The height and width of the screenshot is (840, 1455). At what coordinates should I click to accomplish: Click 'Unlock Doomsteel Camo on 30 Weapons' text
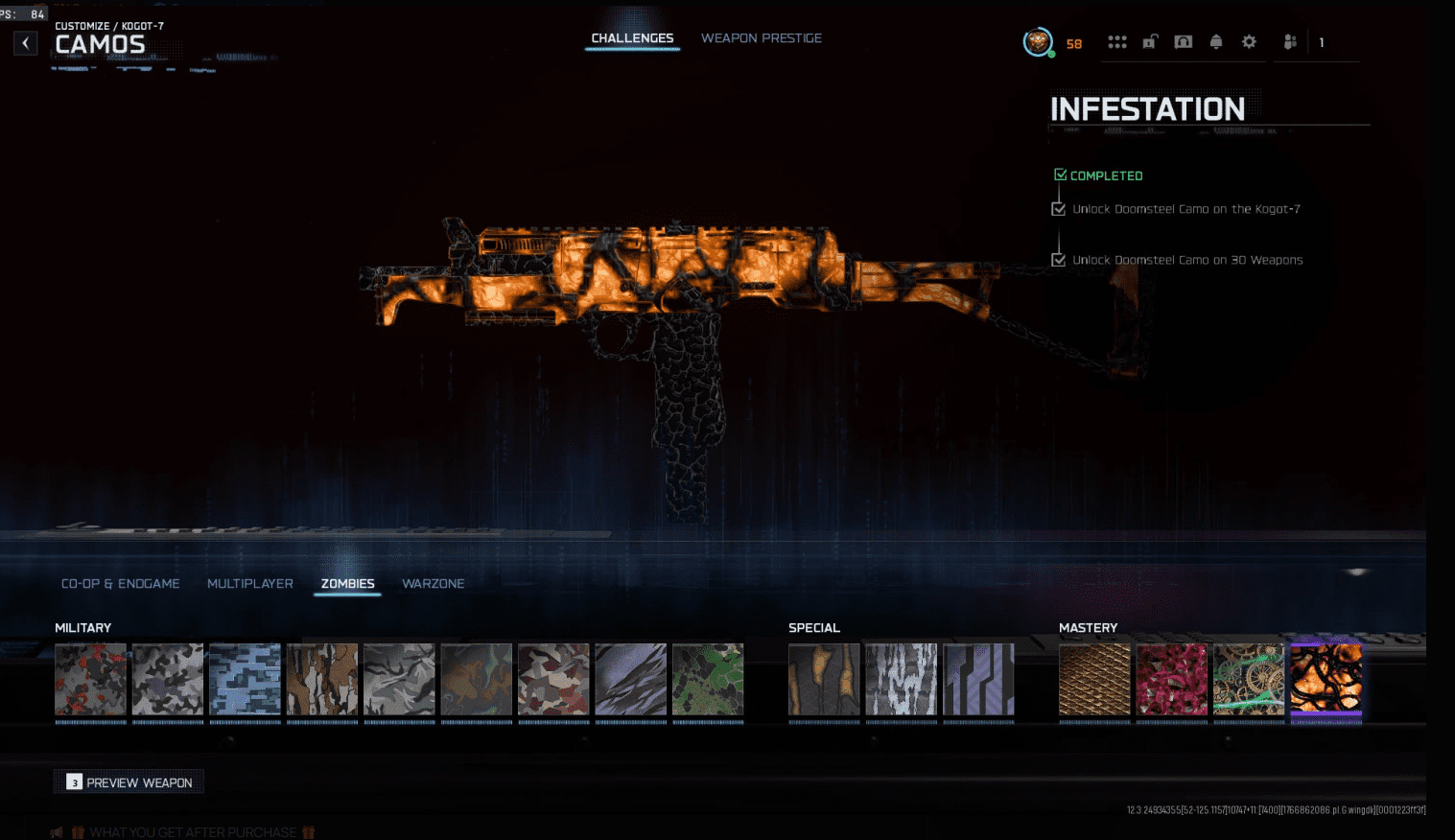(x=1187, y=260)
